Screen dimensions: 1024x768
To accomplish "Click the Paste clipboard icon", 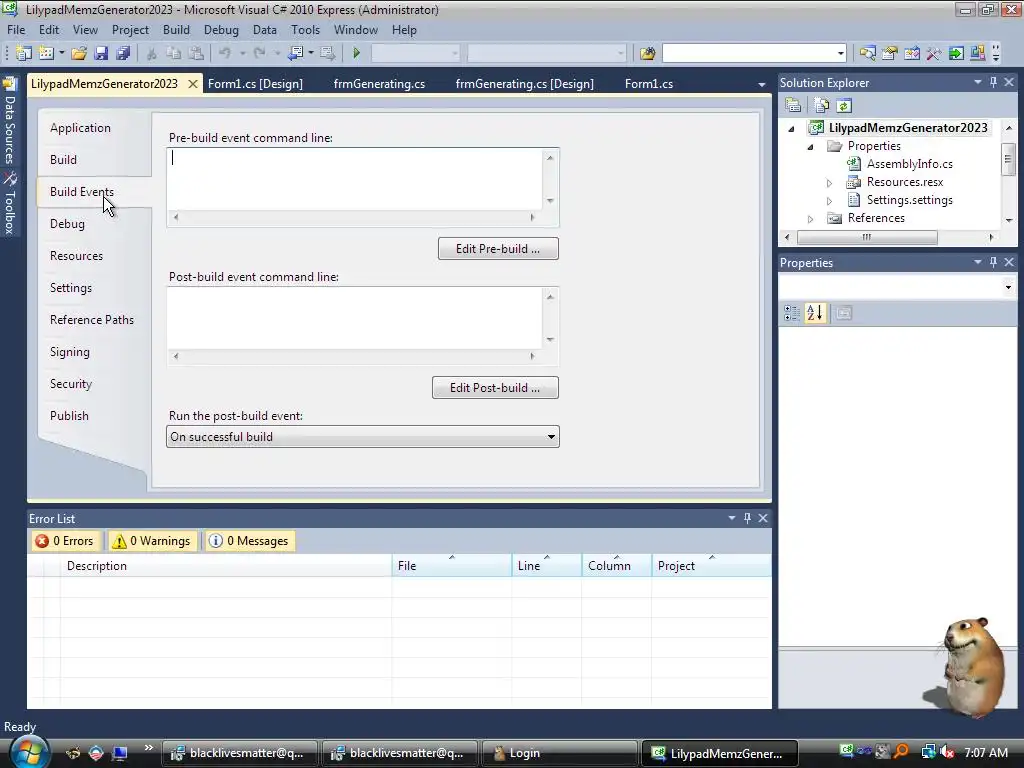I will 196,53.
